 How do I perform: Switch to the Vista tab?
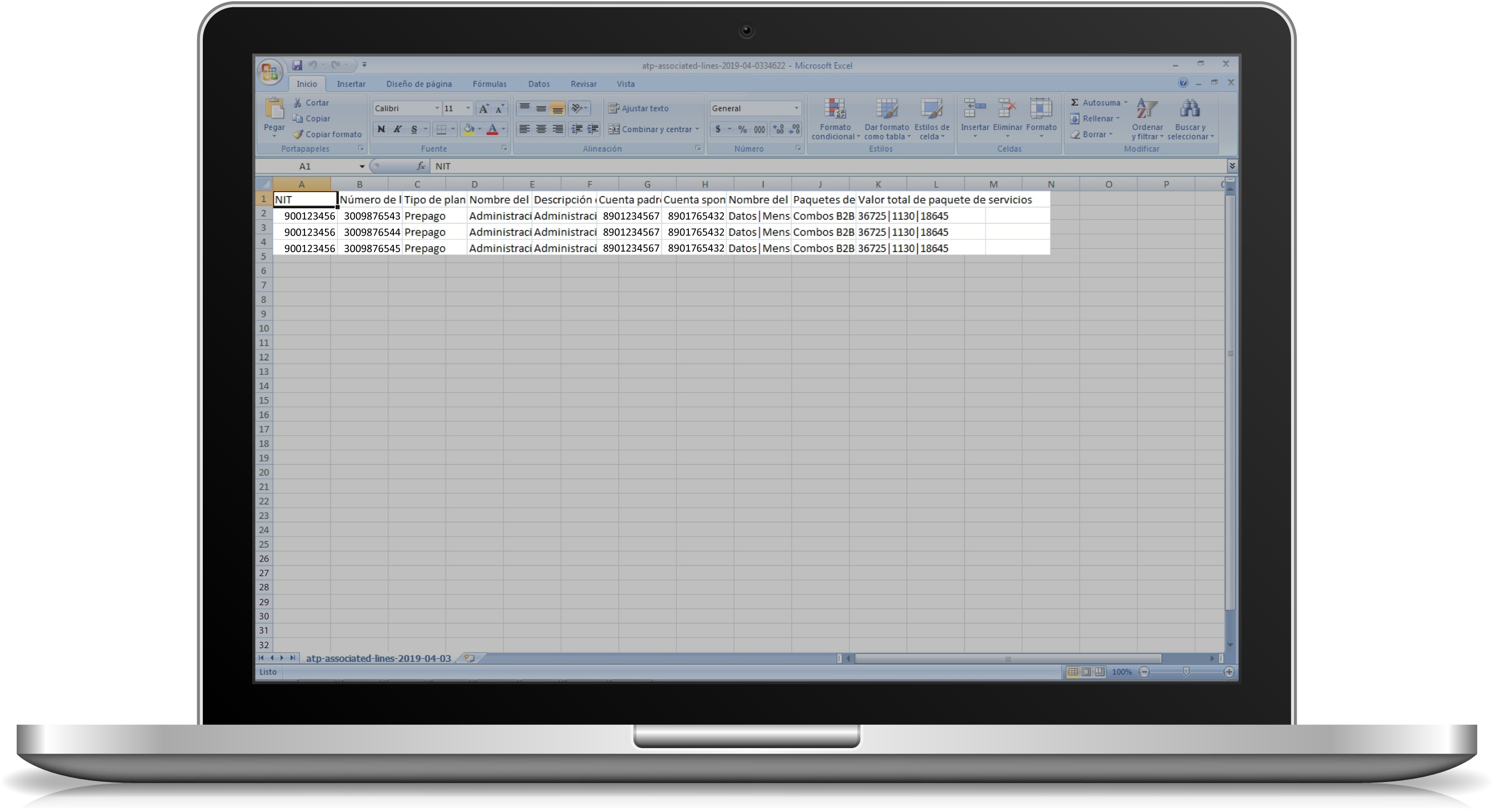tap(625, 83)
